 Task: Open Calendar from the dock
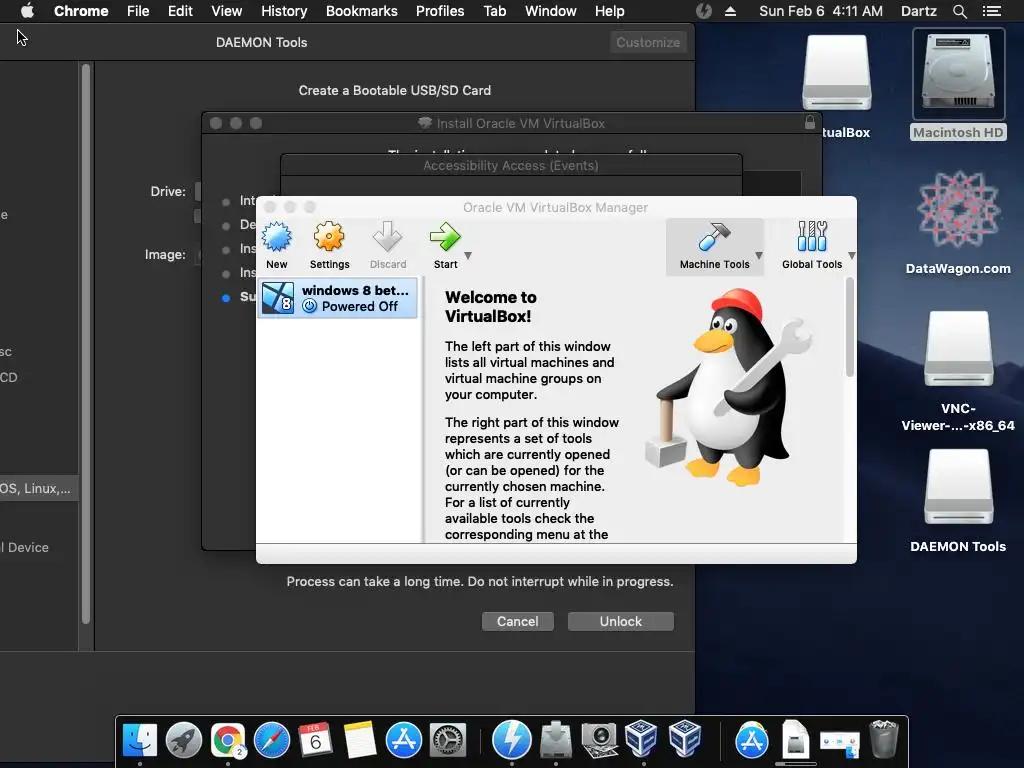click(315, 740)
